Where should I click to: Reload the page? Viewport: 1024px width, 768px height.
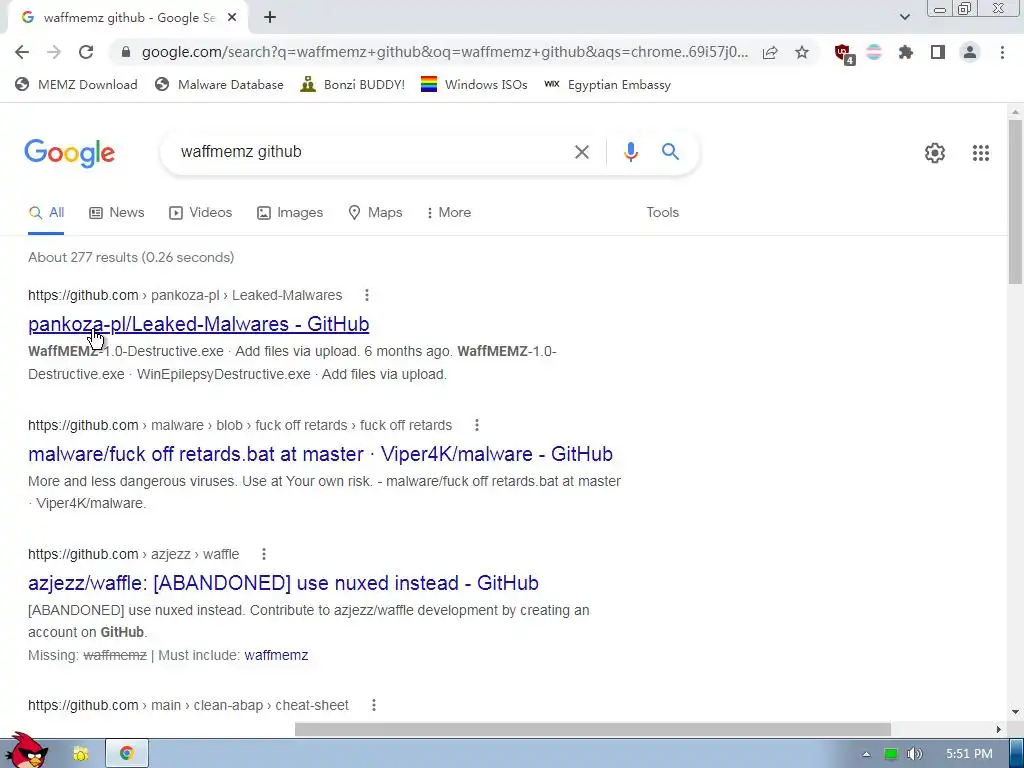click(x=86, y=52)
